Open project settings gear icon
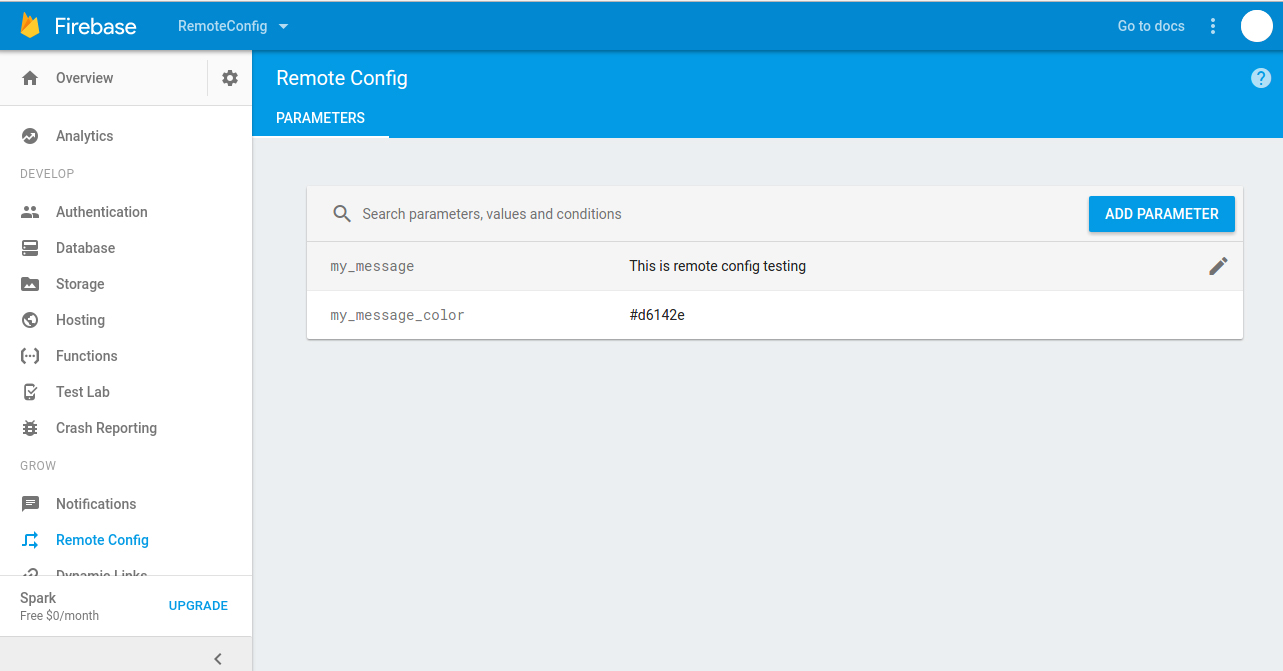 (x=230, y=78)
